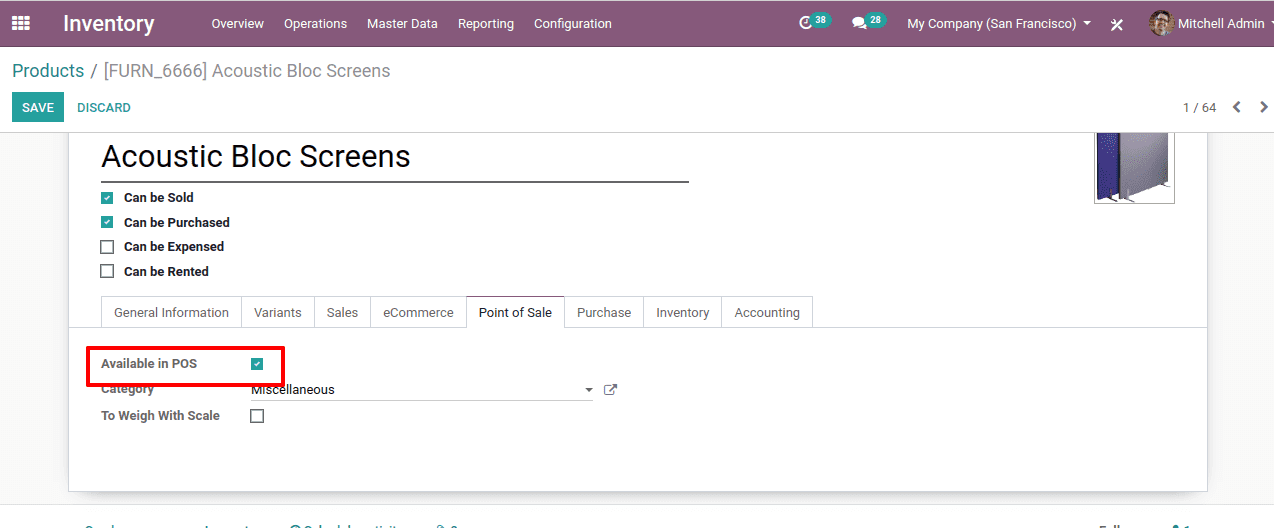This screenshot has height=528, width=1274.
Task: Click the product image thumbnail
Action: click(x=1134, y=167)
